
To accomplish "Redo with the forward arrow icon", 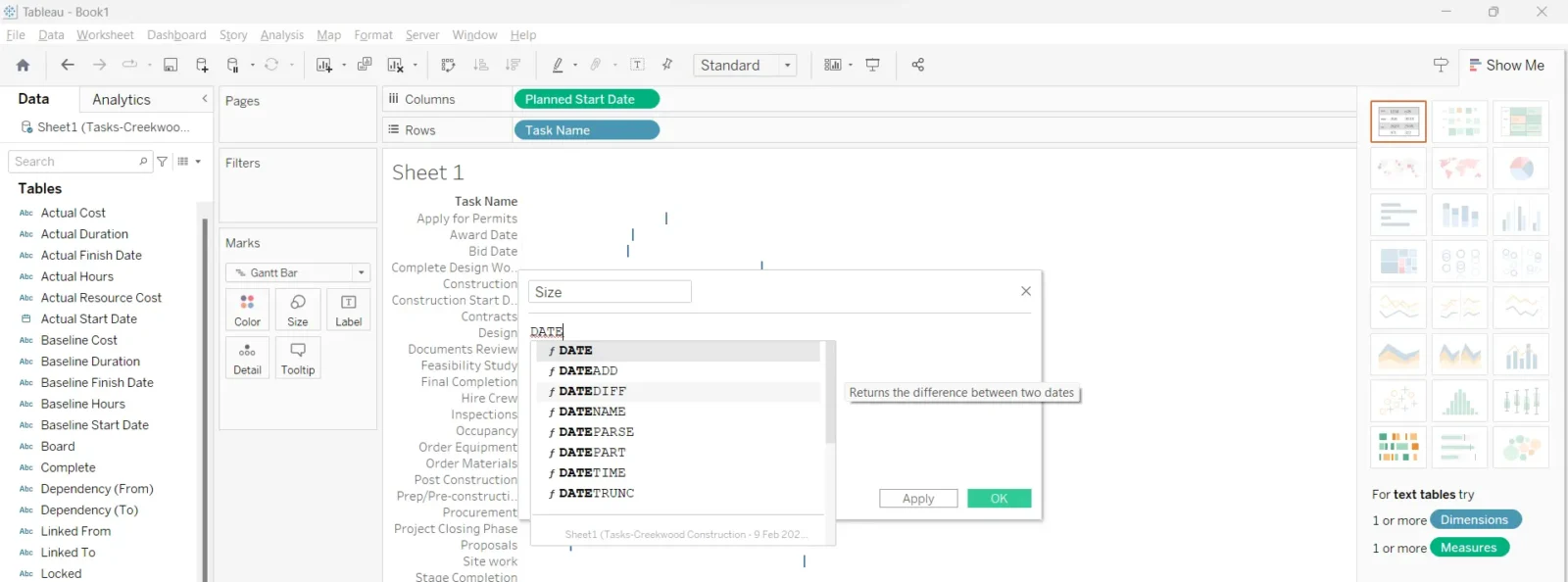I will point(99,65).
